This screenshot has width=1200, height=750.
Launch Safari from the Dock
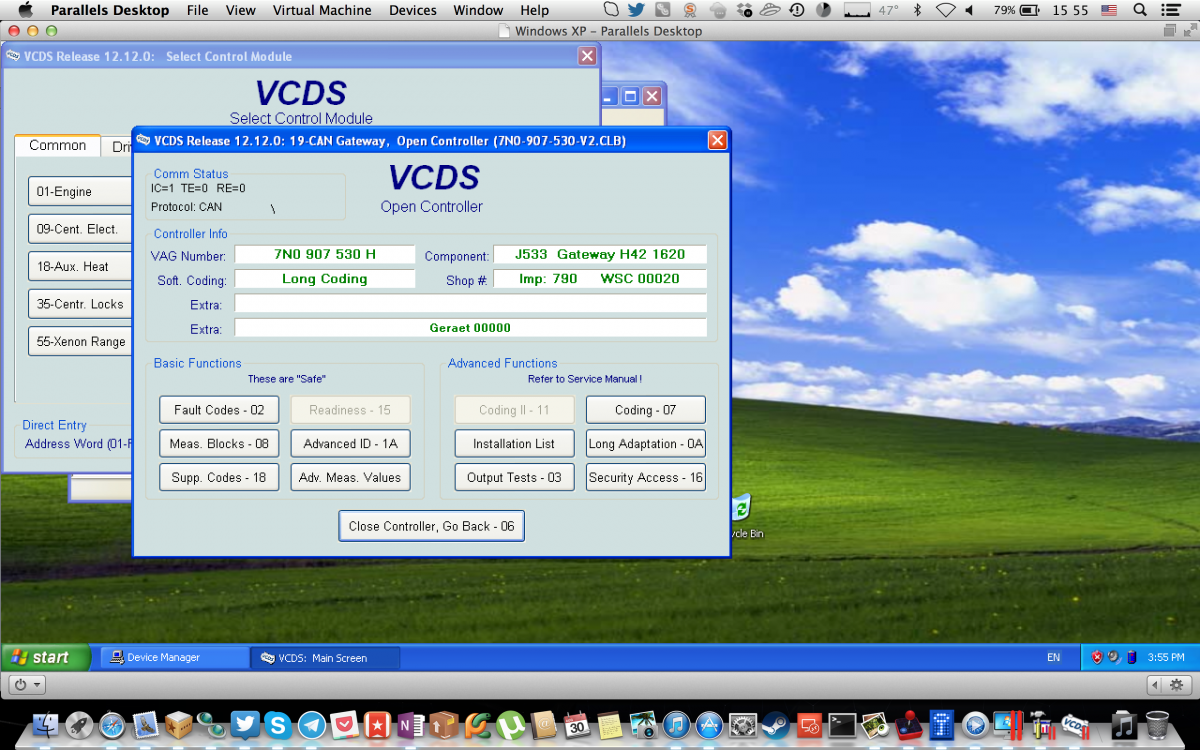pos(112,725)
